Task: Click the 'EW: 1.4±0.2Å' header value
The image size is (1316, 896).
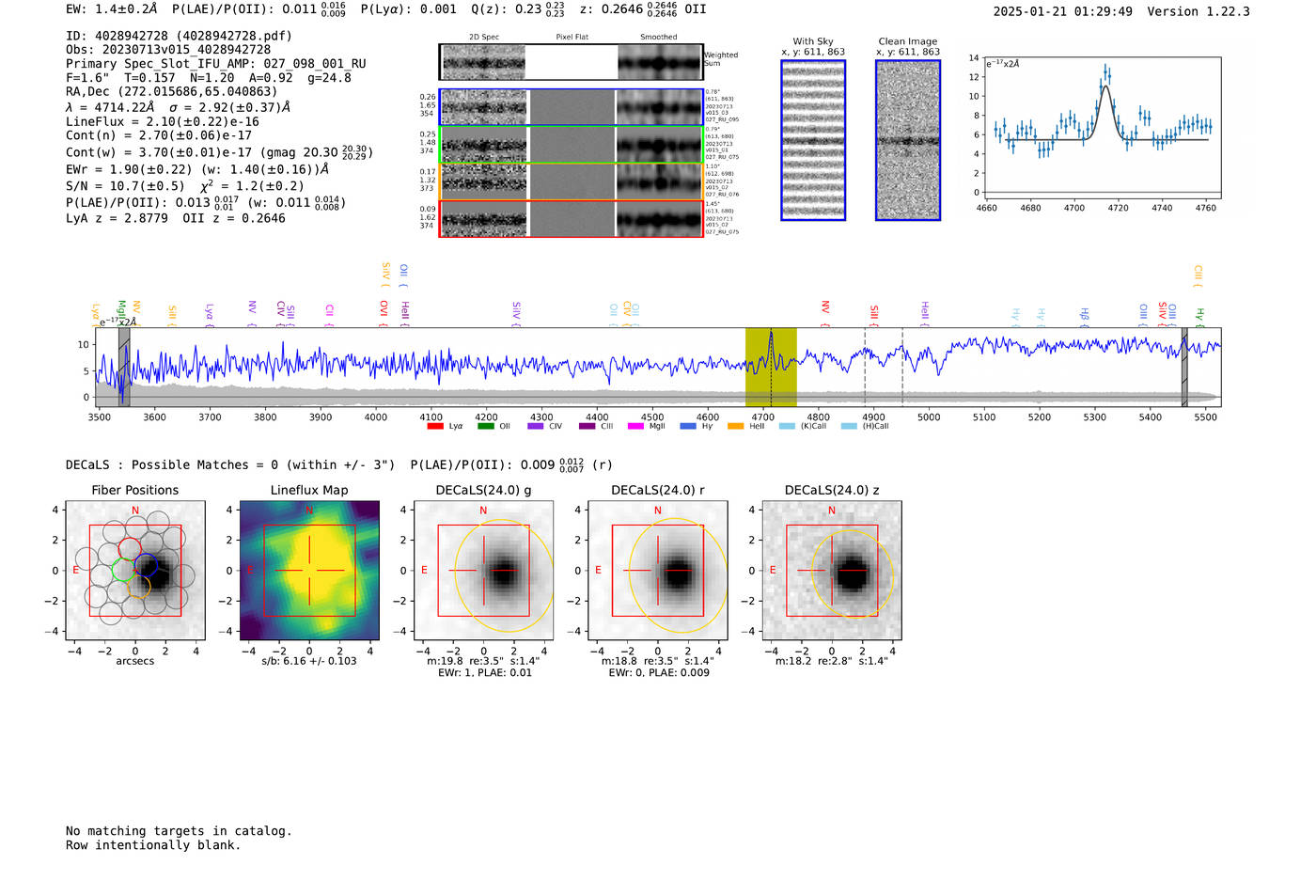Action: (x=112, y=9)
